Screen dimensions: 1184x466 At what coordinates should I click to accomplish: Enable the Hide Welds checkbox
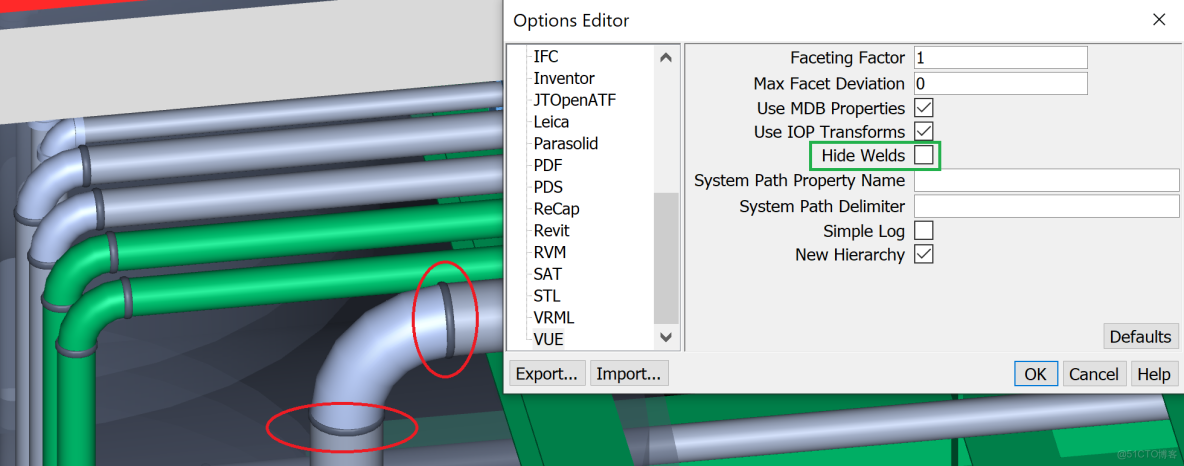coord(923,156)
